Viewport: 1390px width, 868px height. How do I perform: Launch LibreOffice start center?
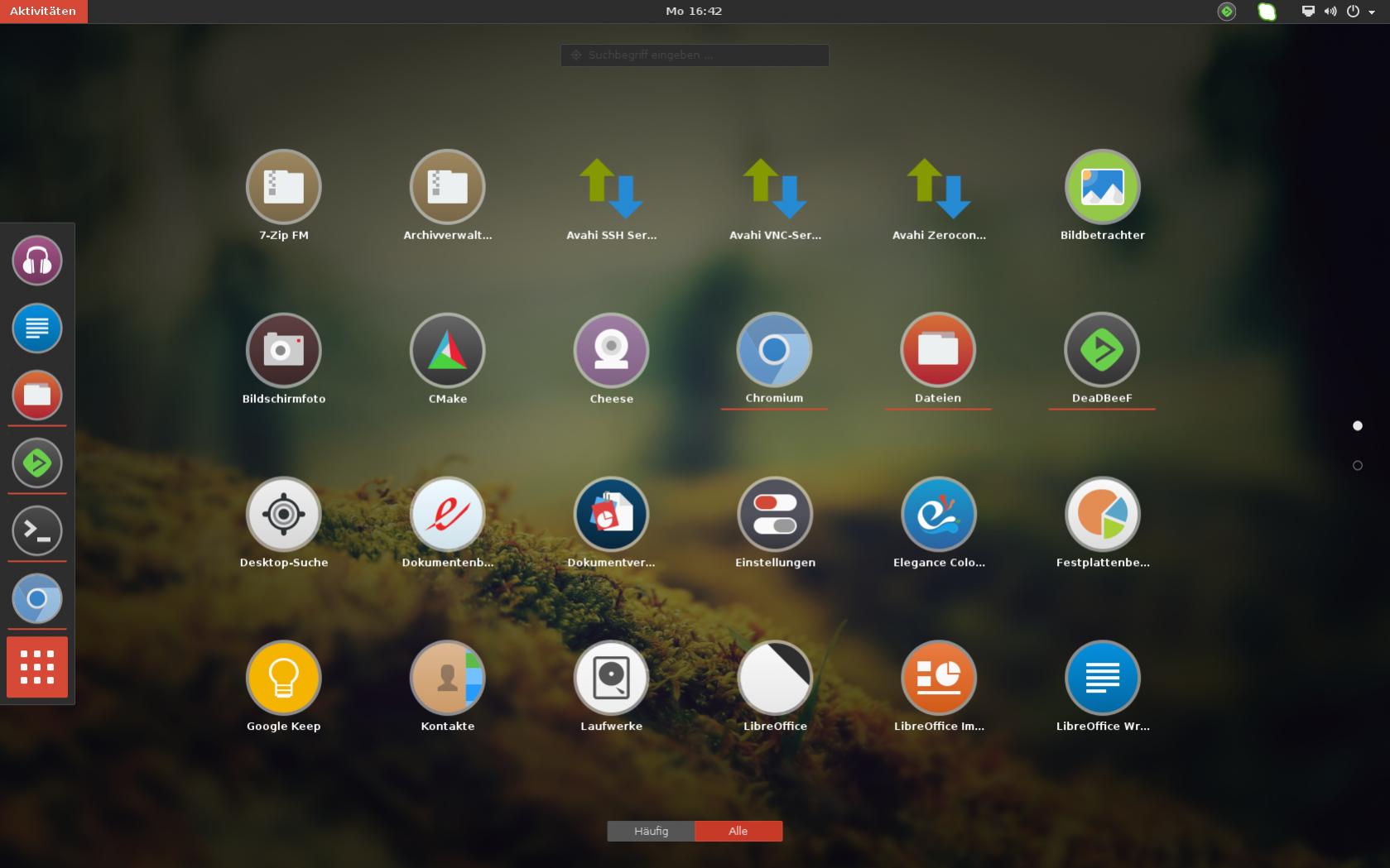775,679
